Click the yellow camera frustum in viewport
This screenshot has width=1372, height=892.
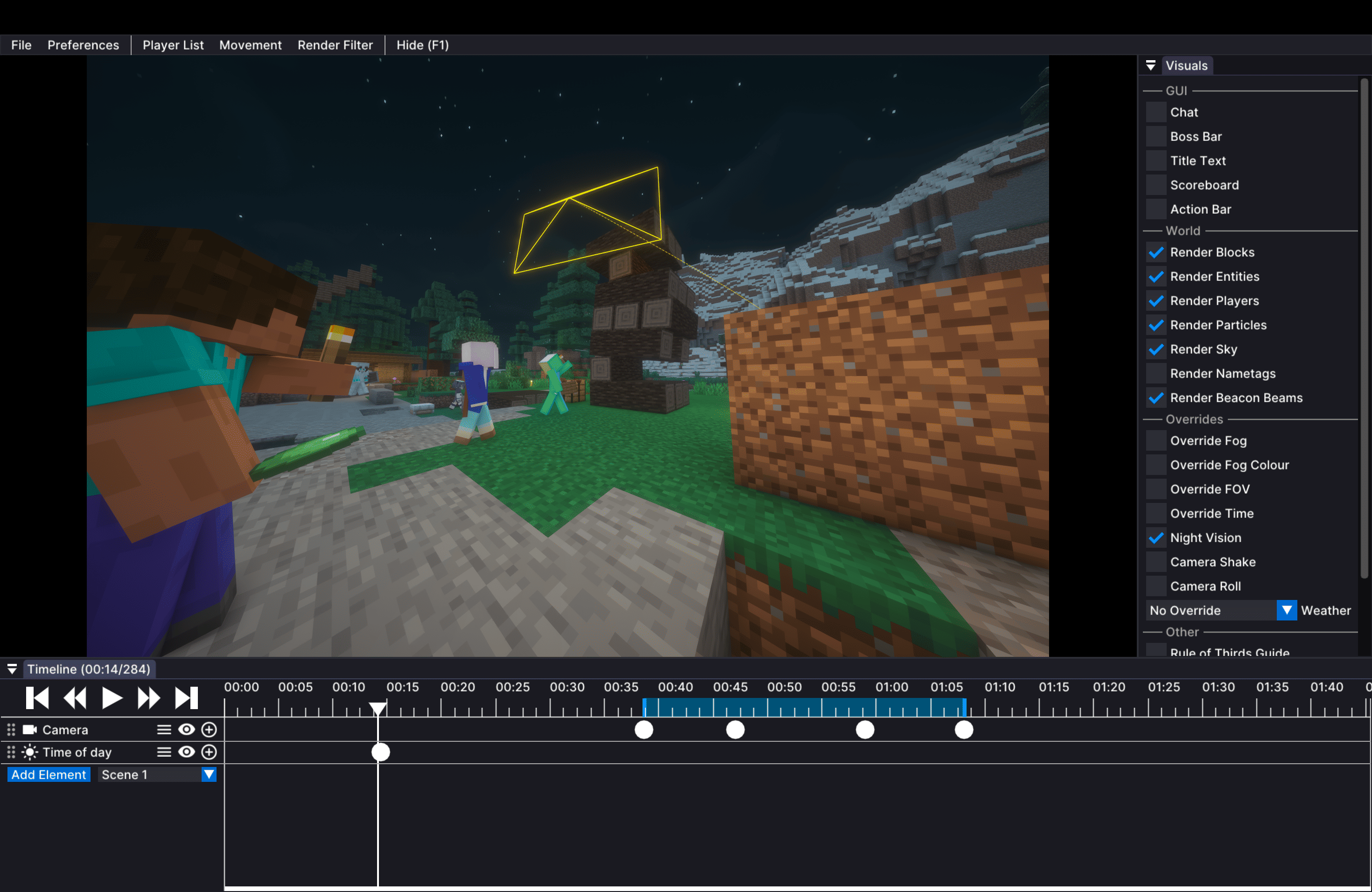click(x=588, y=221)
